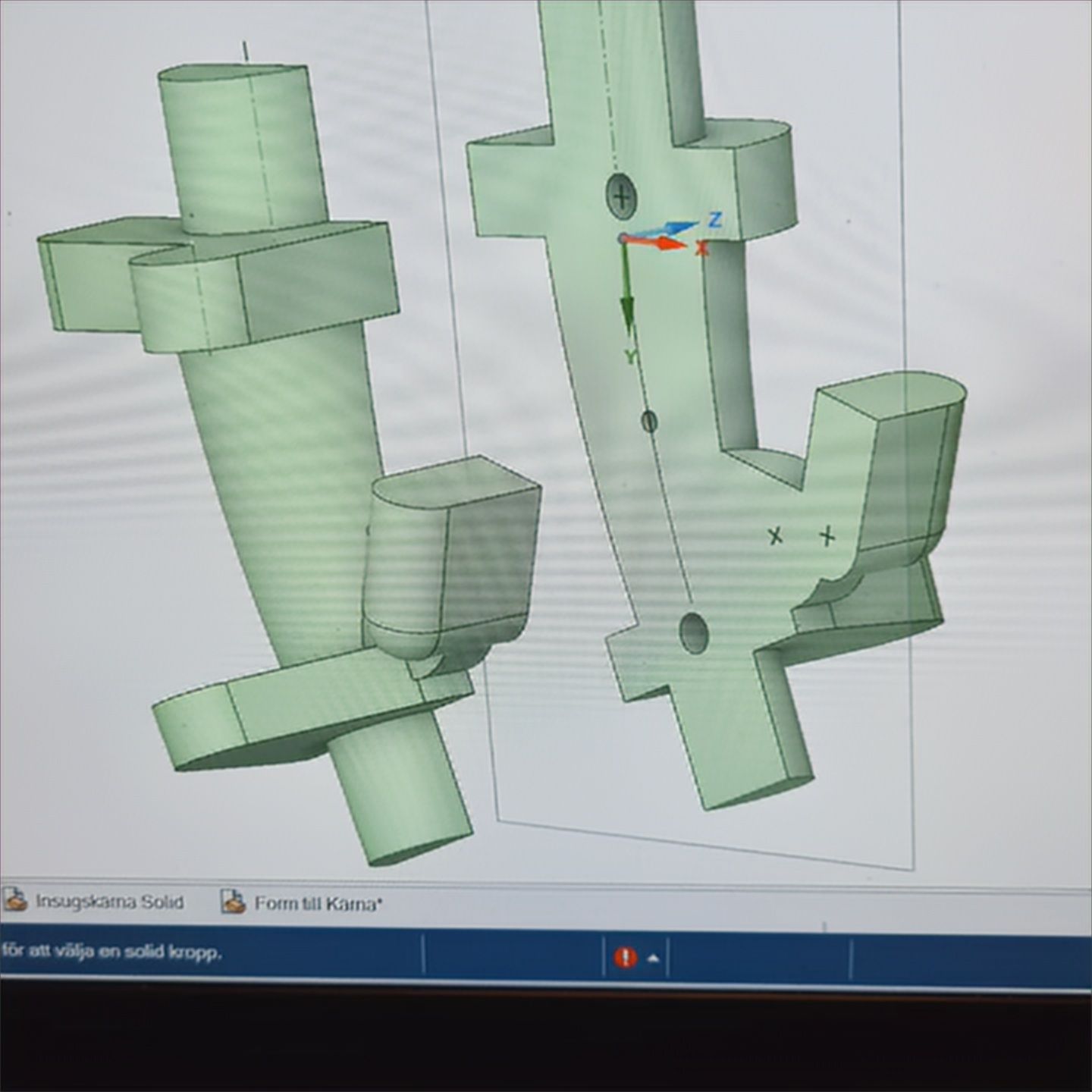Open the Form till Kärna tab
1092x1092 pixels.
(x=318, y=903)
